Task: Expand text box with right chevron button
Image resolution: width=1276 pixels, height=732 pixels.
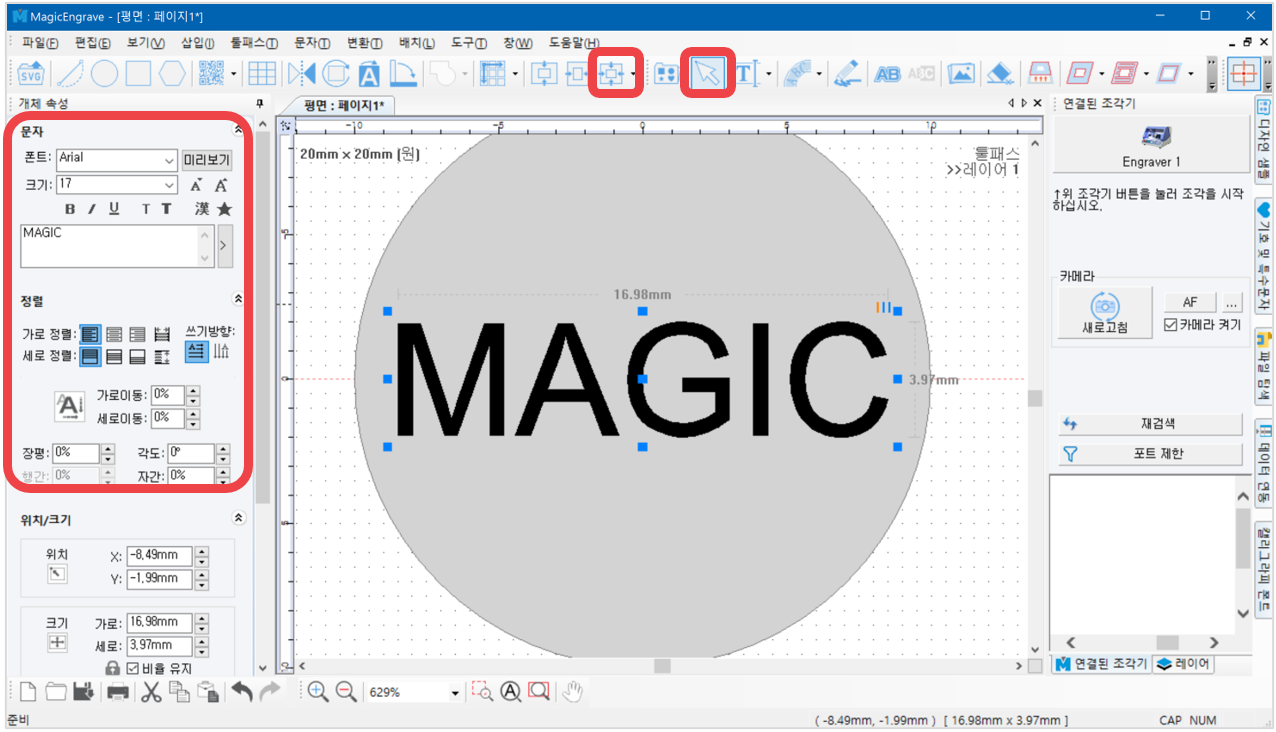Action: pos(224,245)
